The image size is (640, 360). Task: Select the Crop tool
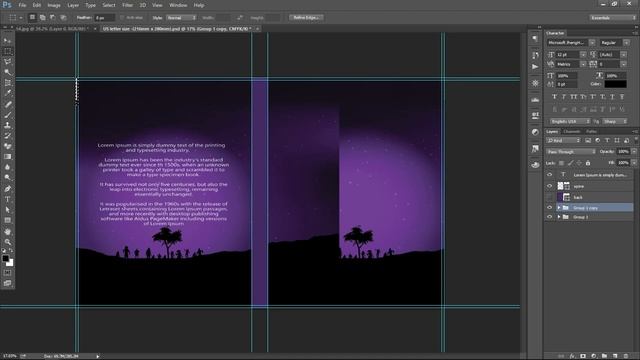[x=7, y=83]
